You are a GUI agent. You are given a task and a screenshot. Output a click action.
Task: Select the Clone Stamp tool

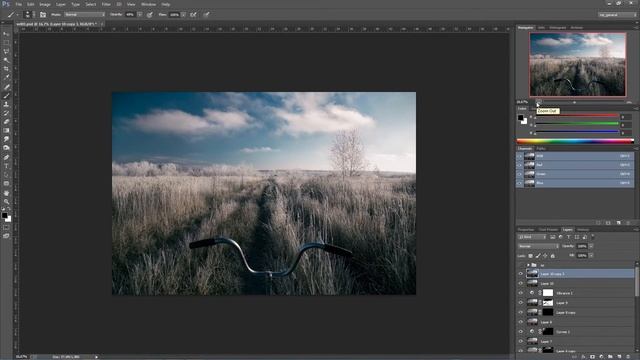pos(6,104)
